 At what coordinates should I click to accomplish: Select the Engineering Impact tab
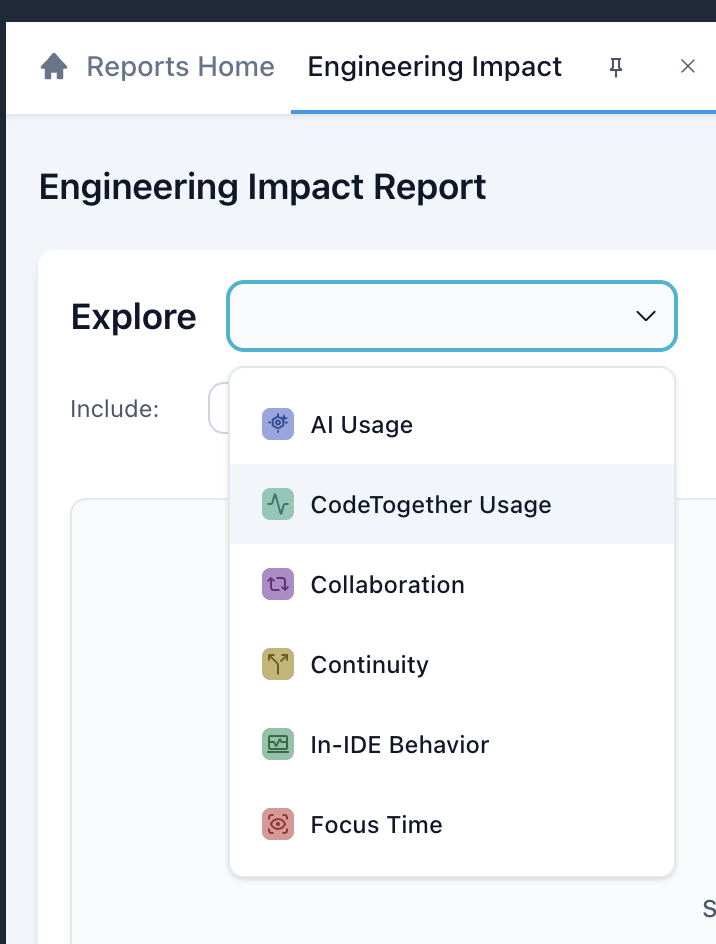point(434,66)
